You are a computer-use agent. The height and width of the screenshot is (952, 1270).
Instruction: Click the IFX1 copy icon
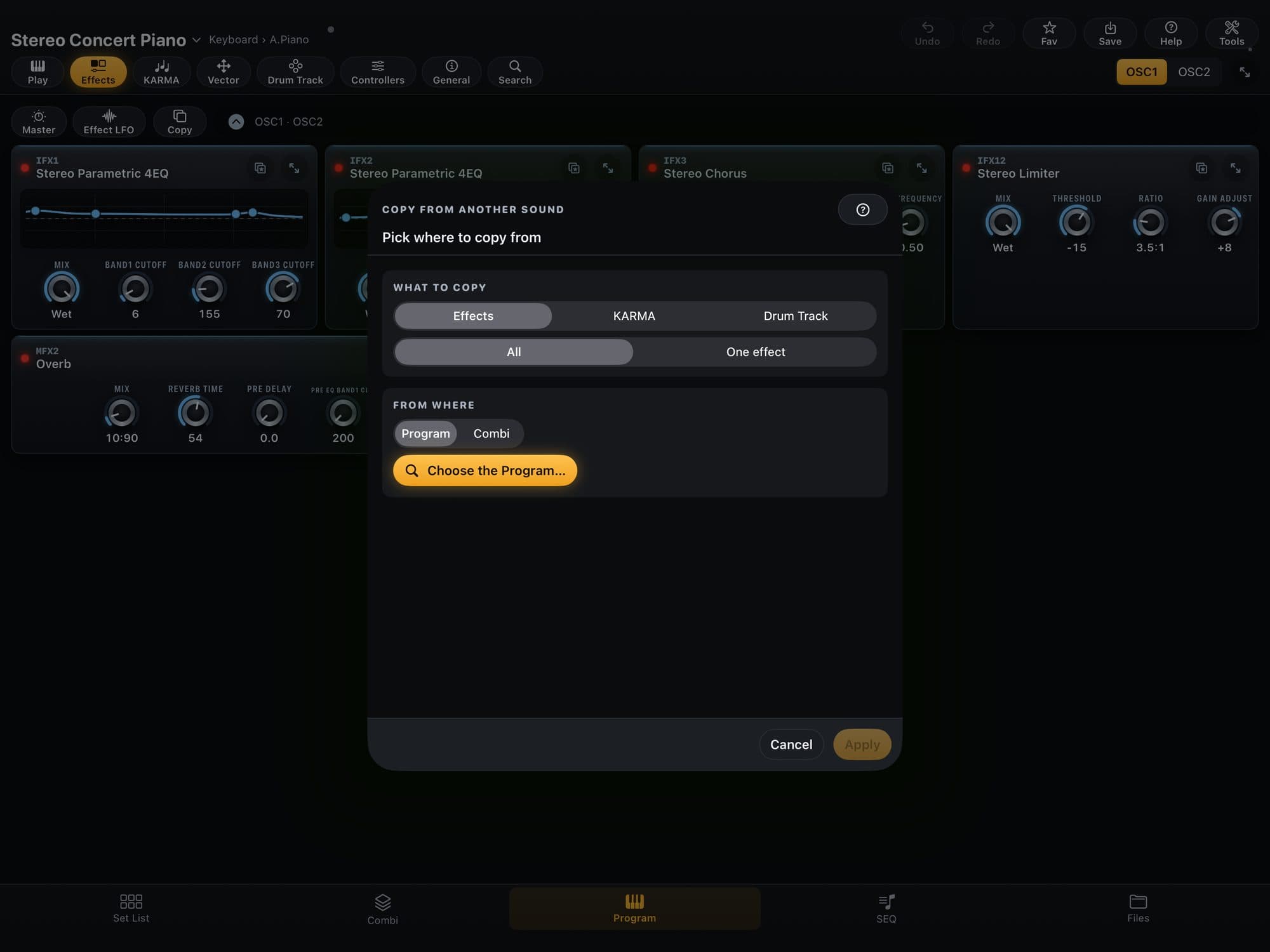(x=260, y=168)
